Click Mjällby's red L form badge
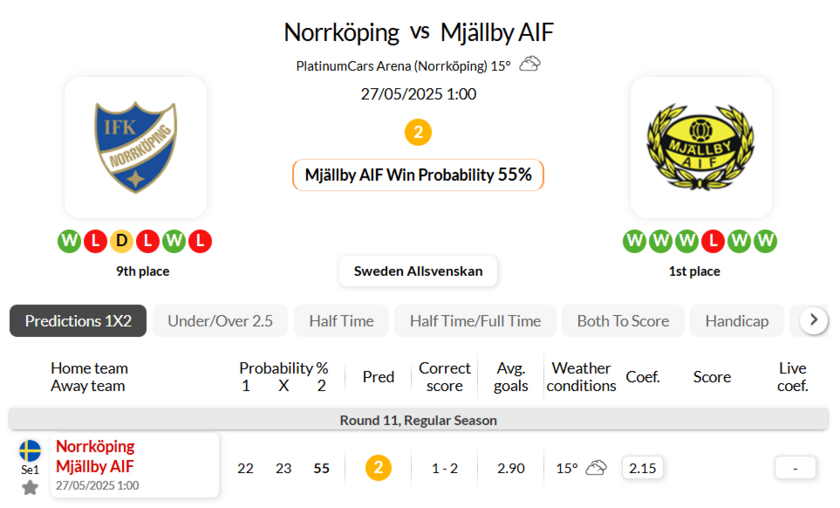 (x=713, y=241)
